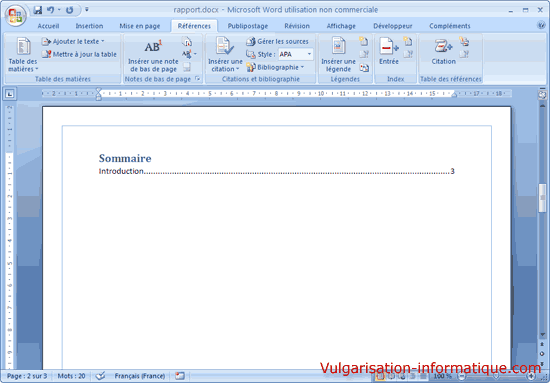Click the Mettre à jour la table button

(x=79, y=54)
